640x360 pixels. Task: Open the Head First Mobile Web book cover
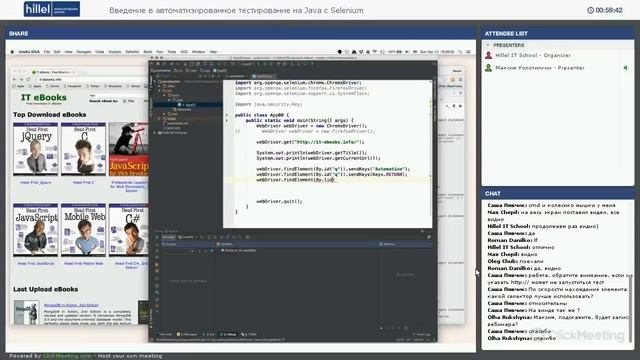(x=83, y=230)
